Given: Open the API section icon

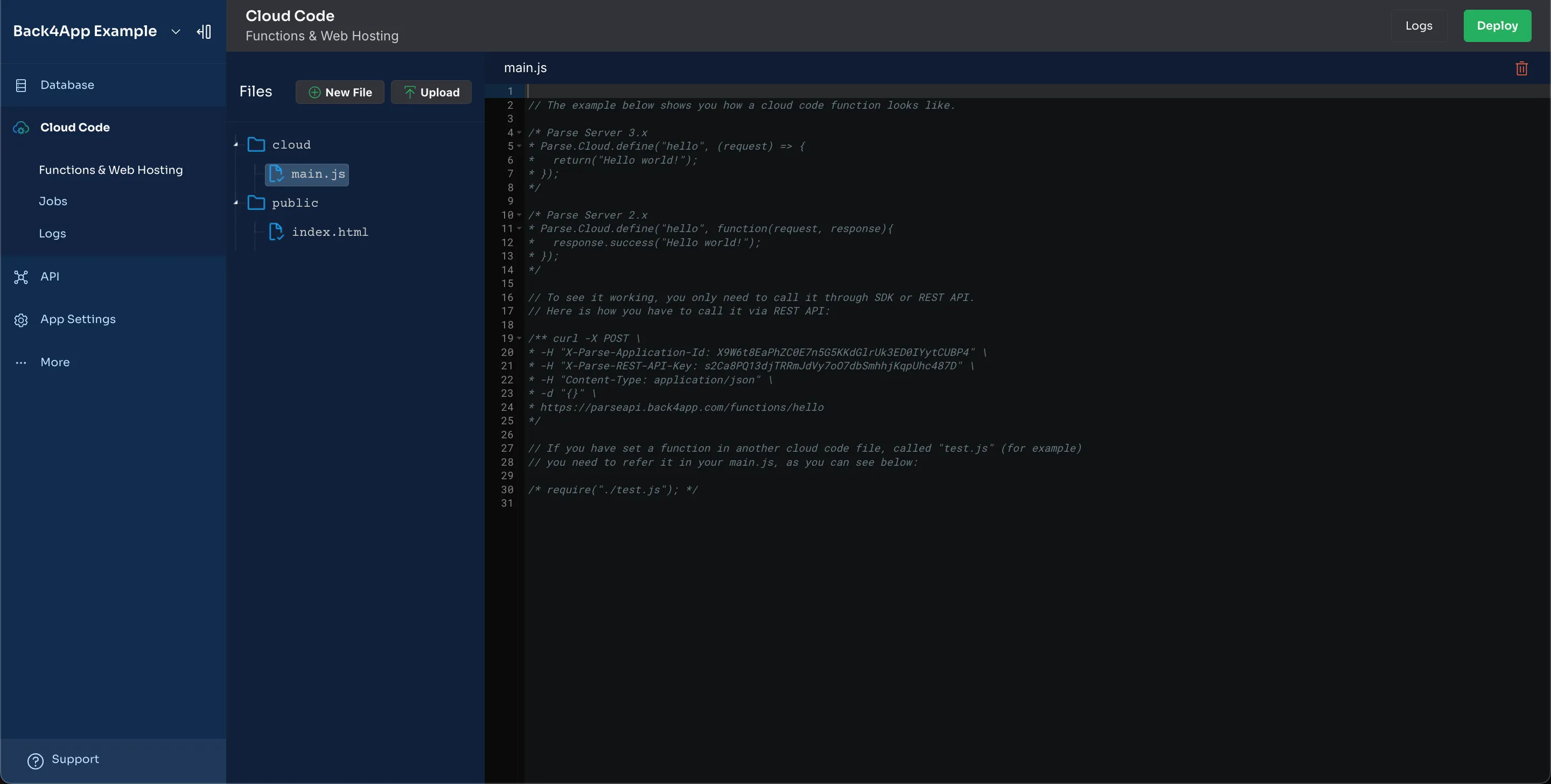Looking at the screenshot, I should point(21,277).
